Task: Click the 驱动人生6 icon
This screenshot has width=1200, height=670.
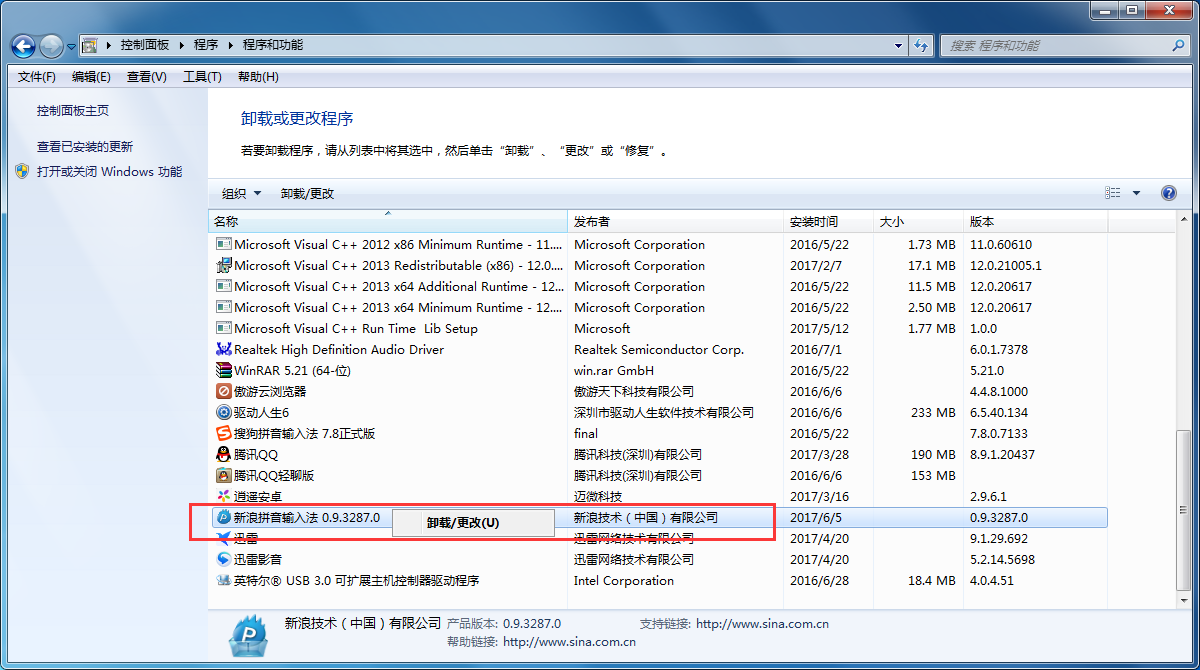Action: [224, 413]
